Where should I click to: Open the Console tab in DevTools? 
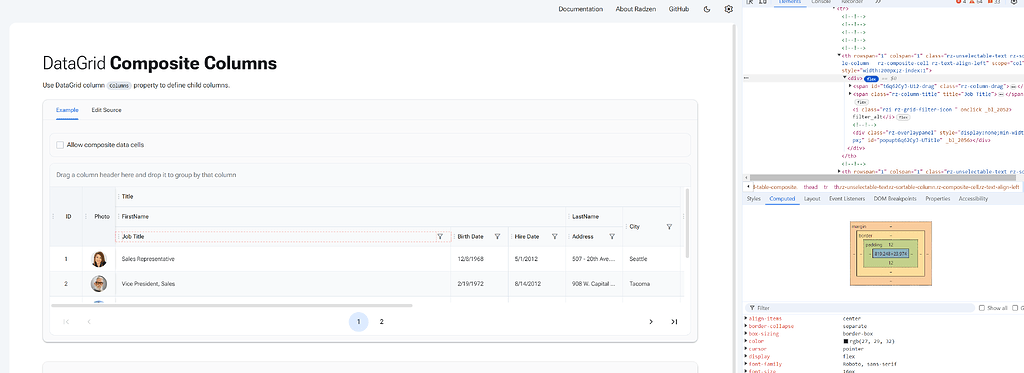[821, 2]
